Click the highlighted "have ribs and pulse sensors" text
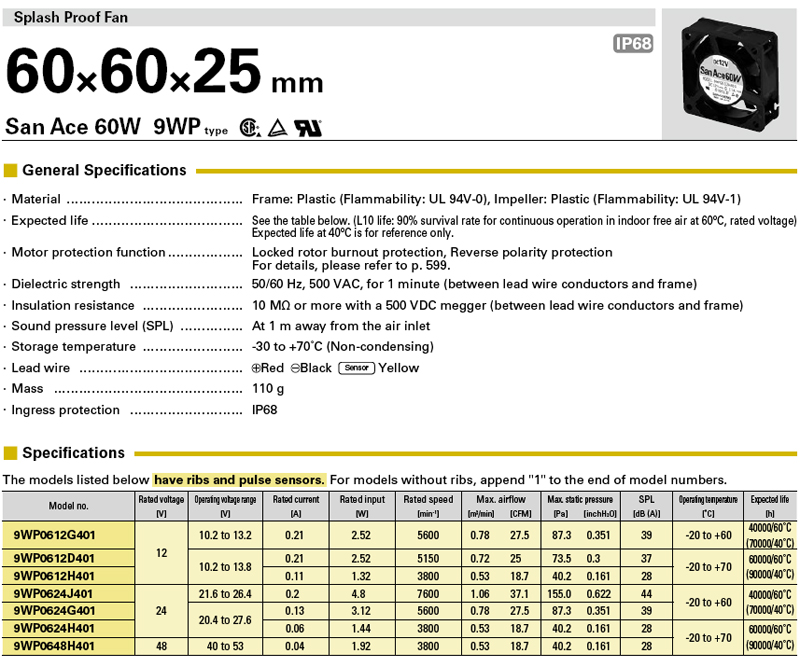800x667 pixels. (x=239, y=480)
